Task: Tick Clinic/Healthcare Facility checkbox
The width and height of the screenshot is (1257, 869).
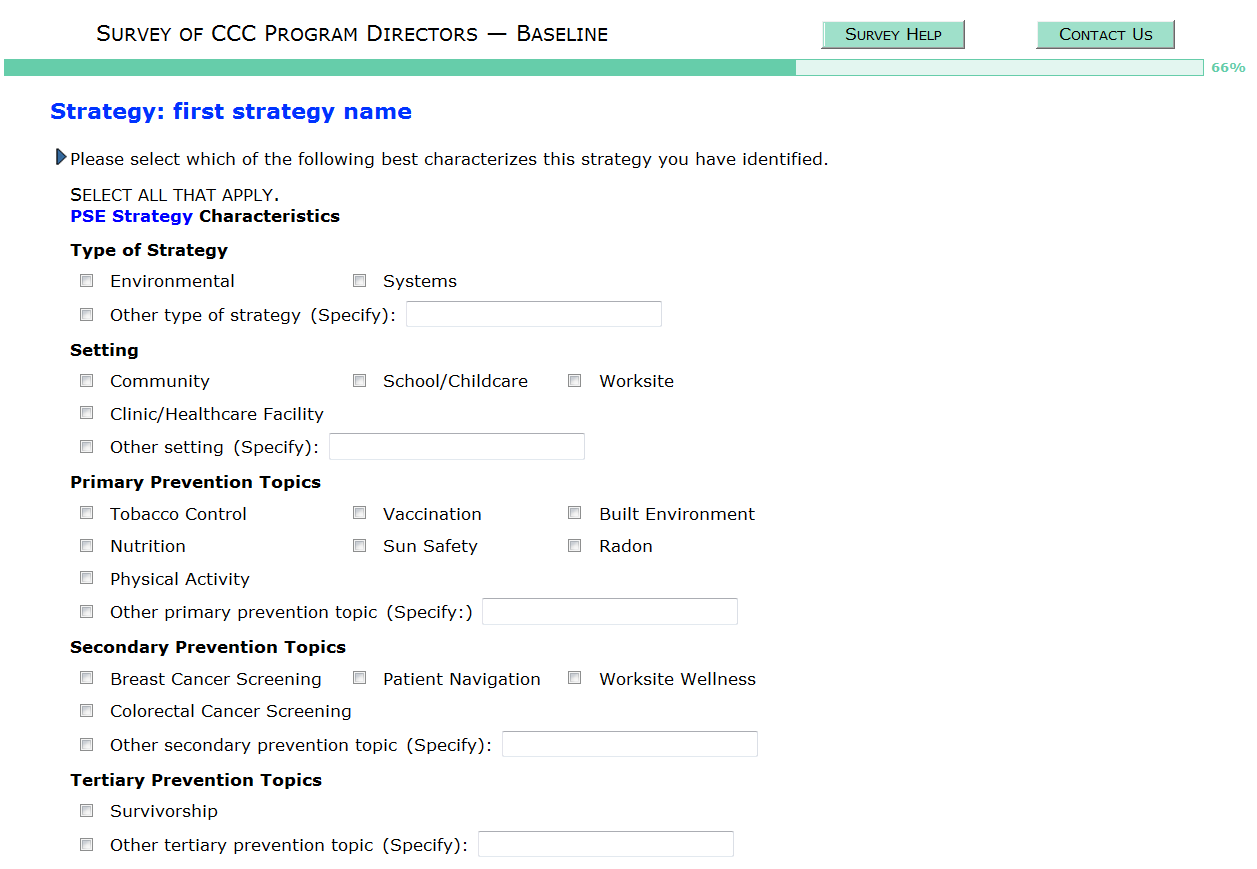Action: pos(87,413)
